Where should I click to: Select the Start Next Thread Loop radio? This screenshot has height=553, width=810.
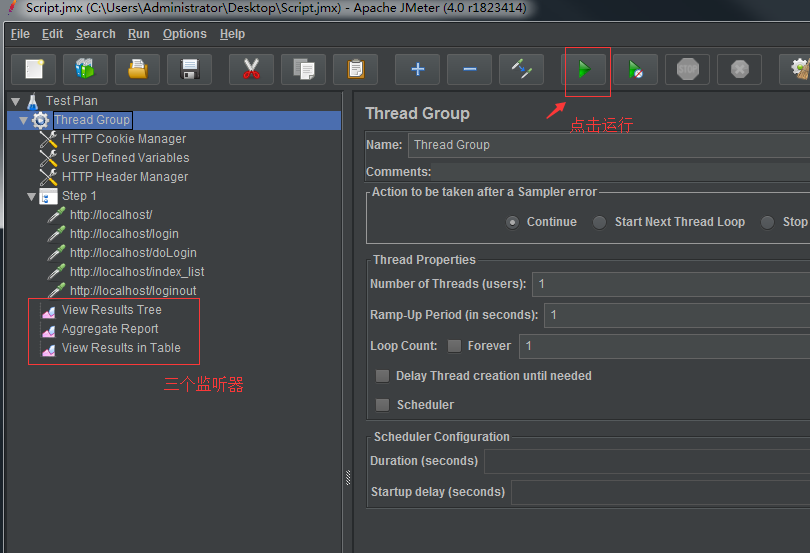[x=599, y=222]
